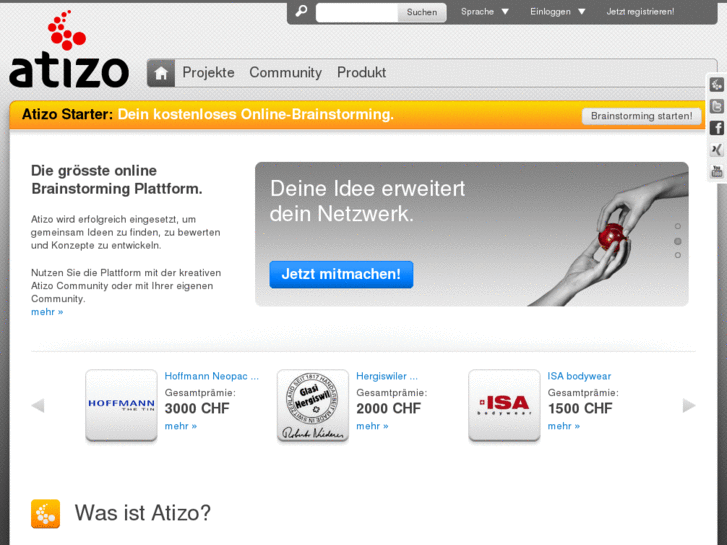Select the second banner slide dot

678,241
